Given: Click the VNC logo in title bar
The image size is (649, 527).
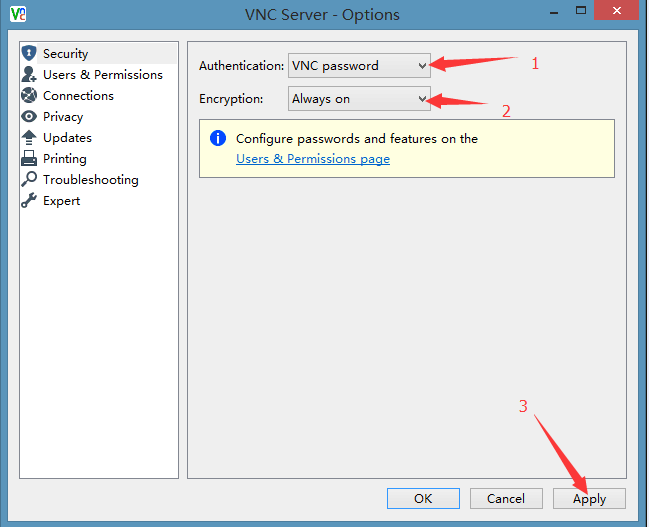Looking at the screenshot, I should point(17,13).
